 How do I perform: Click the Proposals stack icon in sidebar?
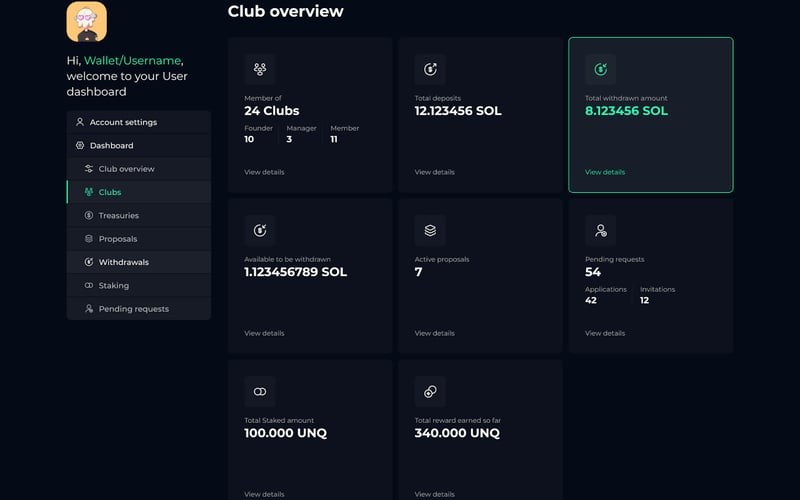click(x=89, y=239)
